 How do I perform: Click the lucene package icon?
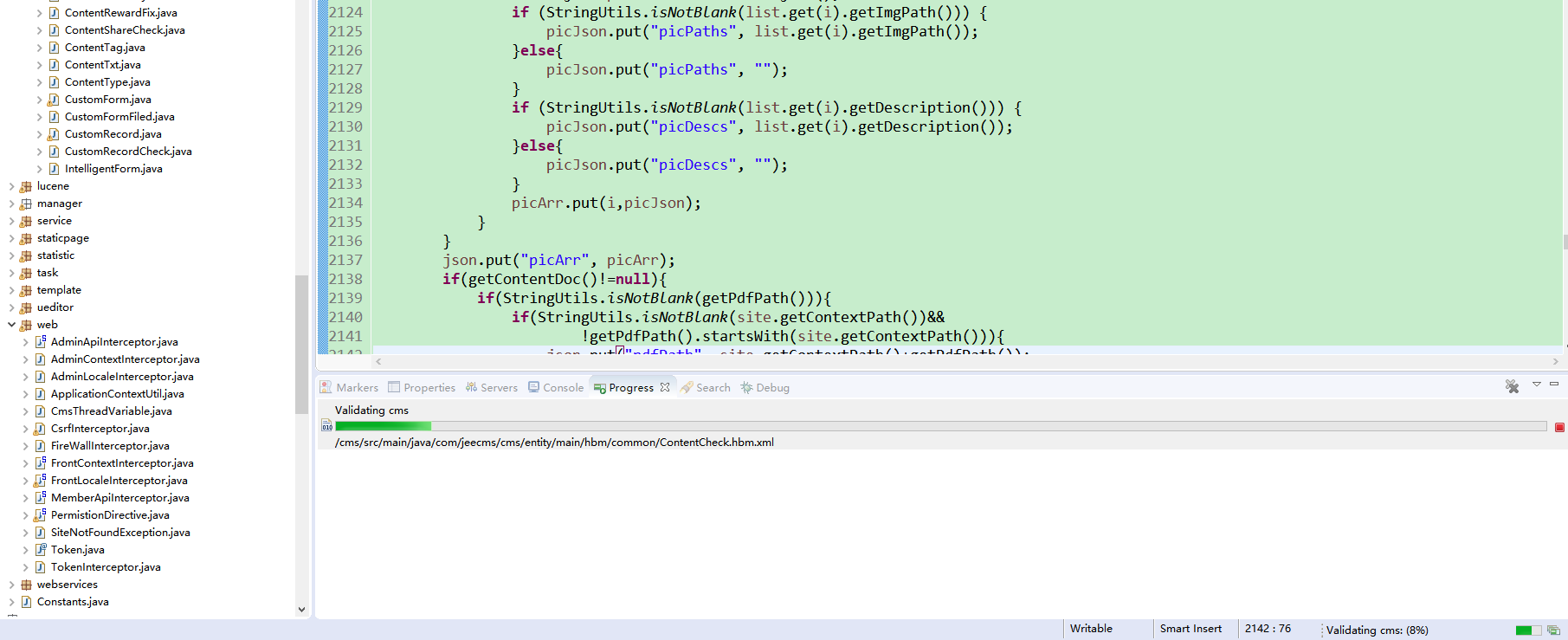pos(26,186)
